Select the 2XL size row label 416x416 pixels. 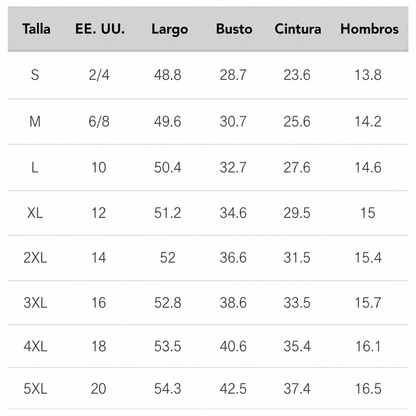(x=35, y=258)
